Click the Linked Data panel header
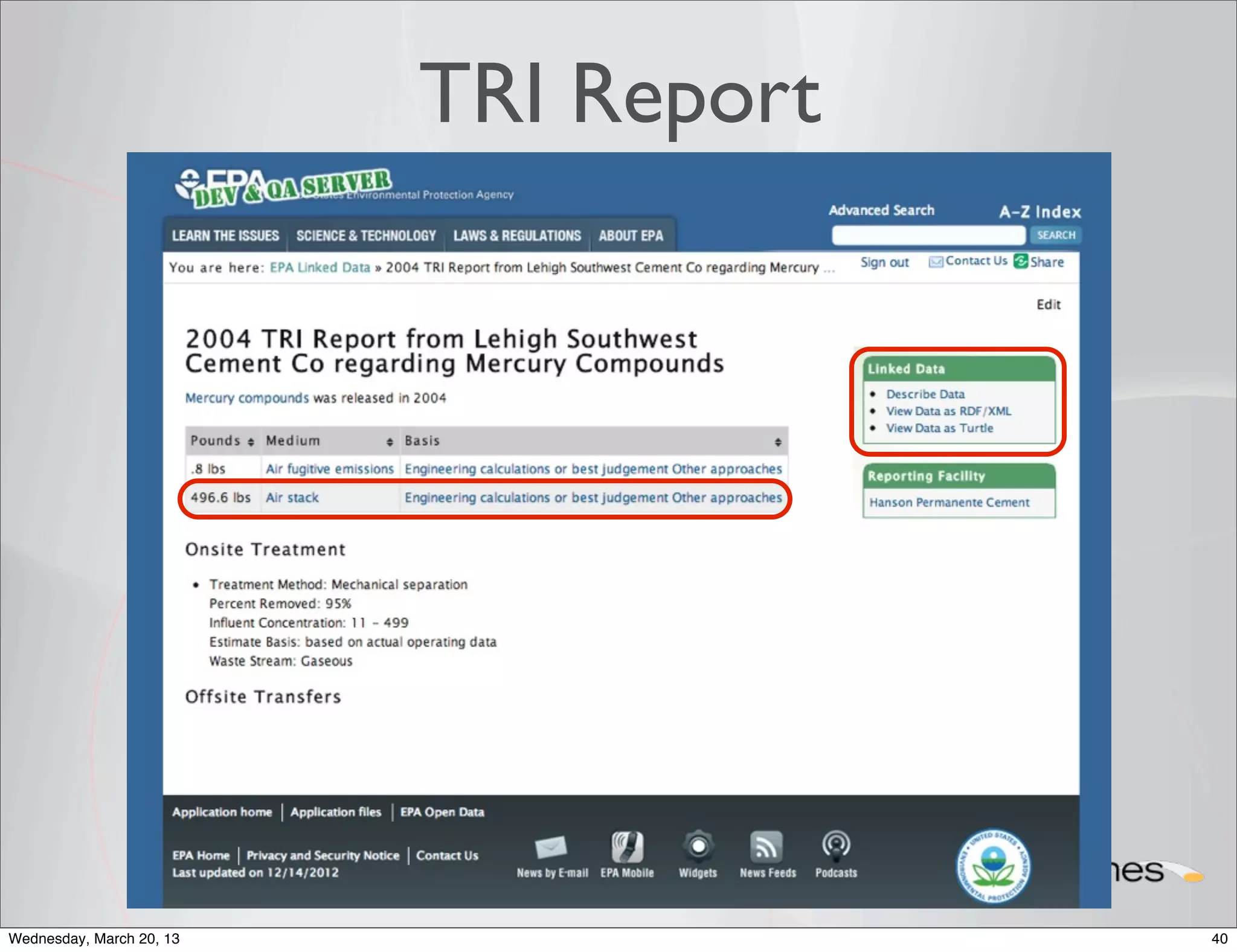The image size is (1237, 952). click(959, 369)
